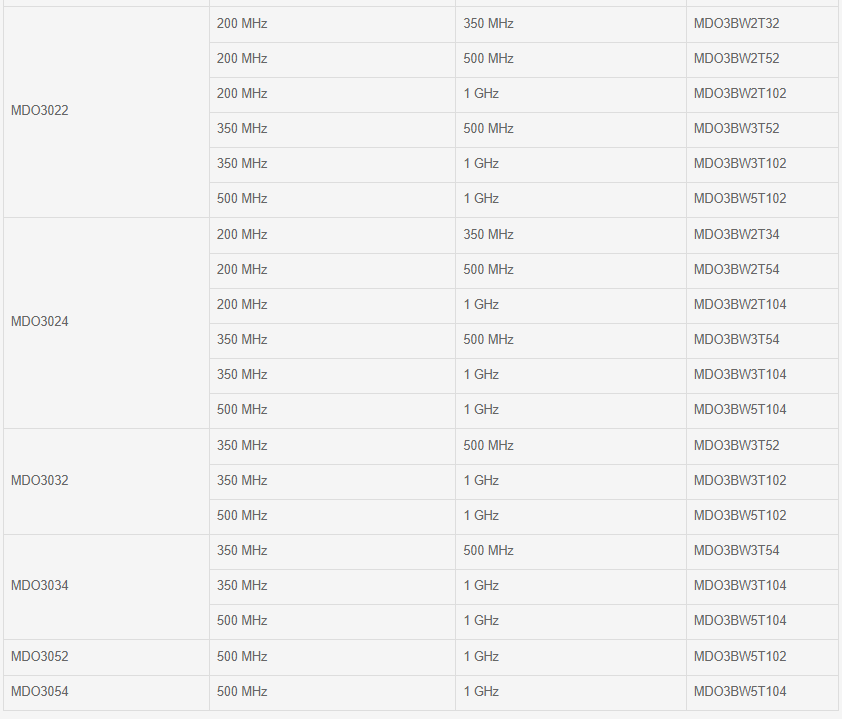Click the MDO3BW2T34 product code
Screen dimensions: 842x719
pyautogui.click(x=736, y=235)
